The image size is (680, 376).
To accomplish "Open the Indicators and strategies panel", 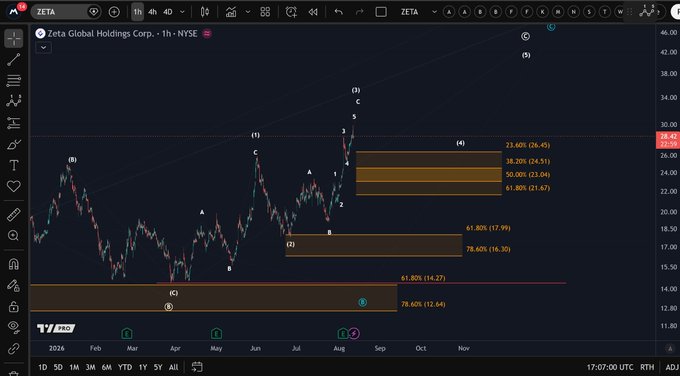I will coord(231,12).
